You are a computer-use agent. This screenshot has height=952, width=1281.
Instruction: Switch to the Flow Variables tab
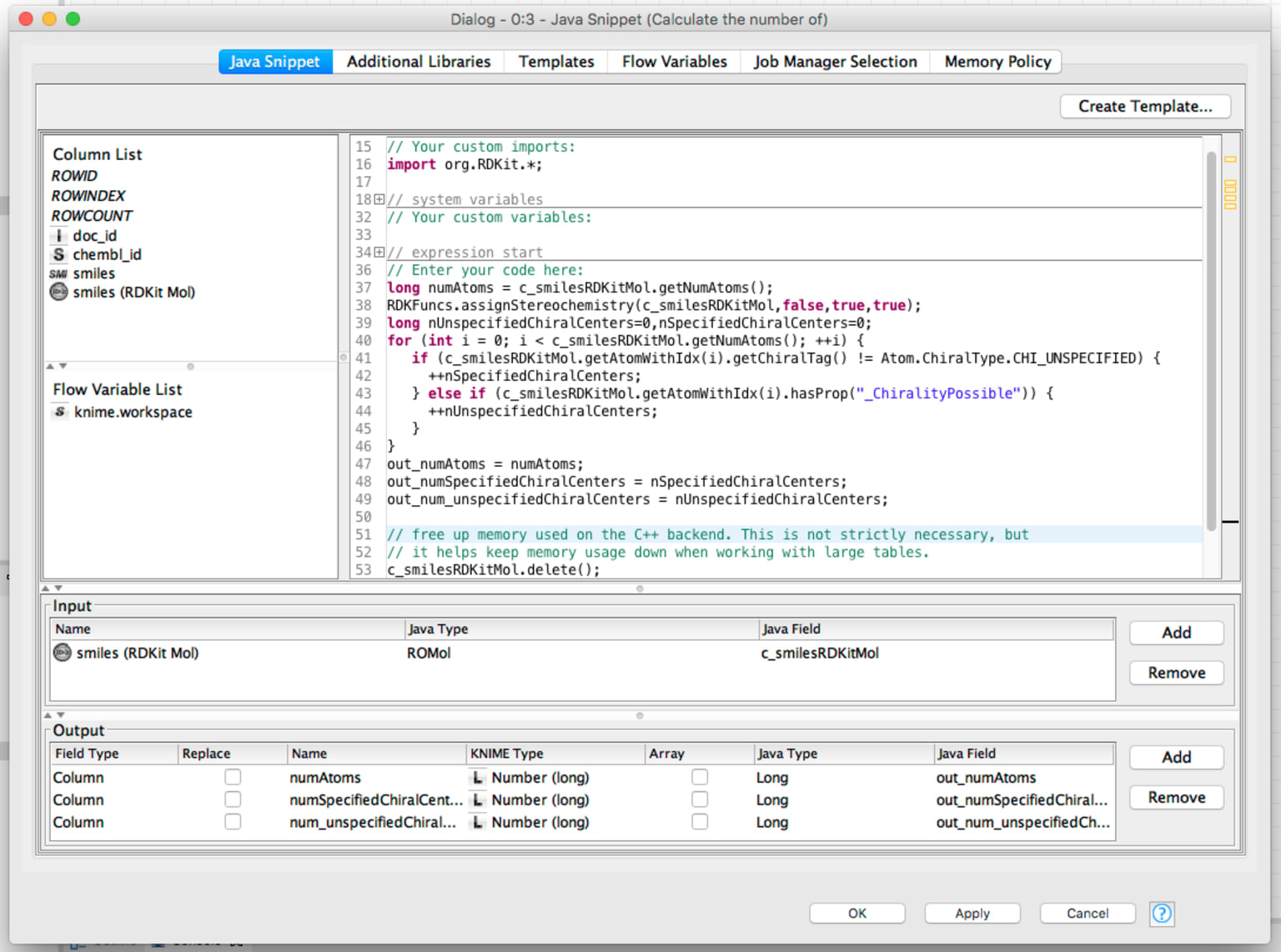coord(675,62)
